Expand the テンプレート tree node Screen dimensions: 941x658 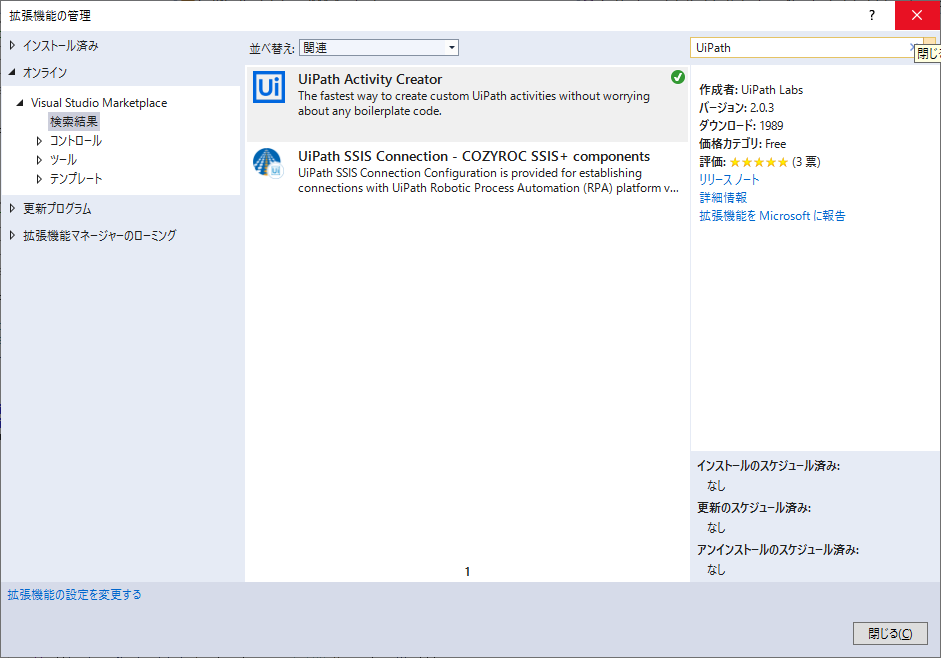click(39, 179)
